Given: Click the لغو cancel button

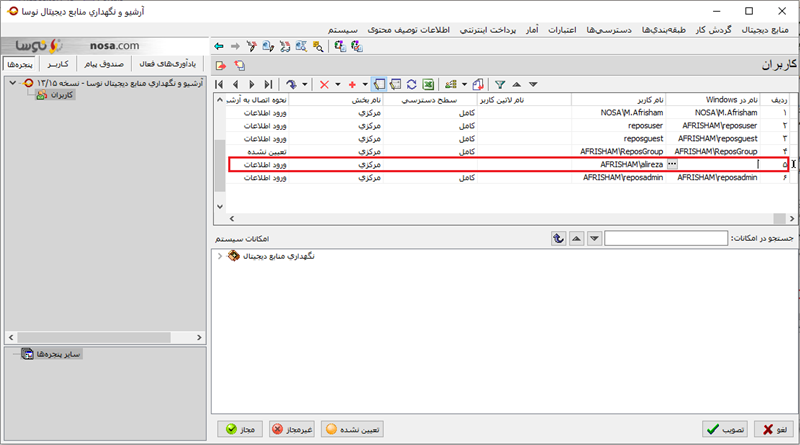Looking at the screenshot, I should tap(773, 428).
